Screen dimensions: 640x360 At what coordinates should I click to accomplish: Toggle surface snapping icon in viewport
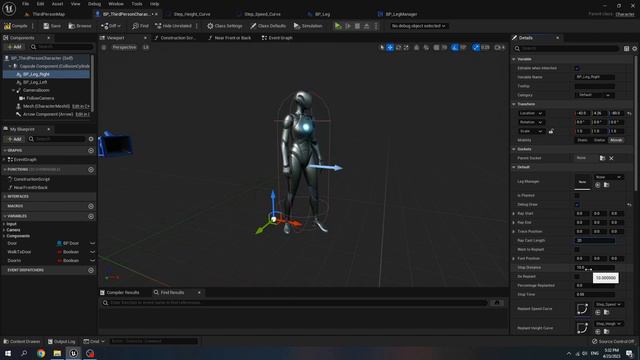point(426,47)
